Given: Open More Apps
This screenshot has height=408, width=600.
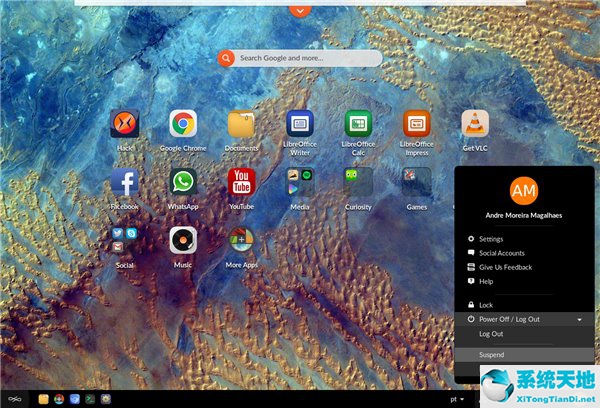Looking at the screenshot, I should [241, 241].
